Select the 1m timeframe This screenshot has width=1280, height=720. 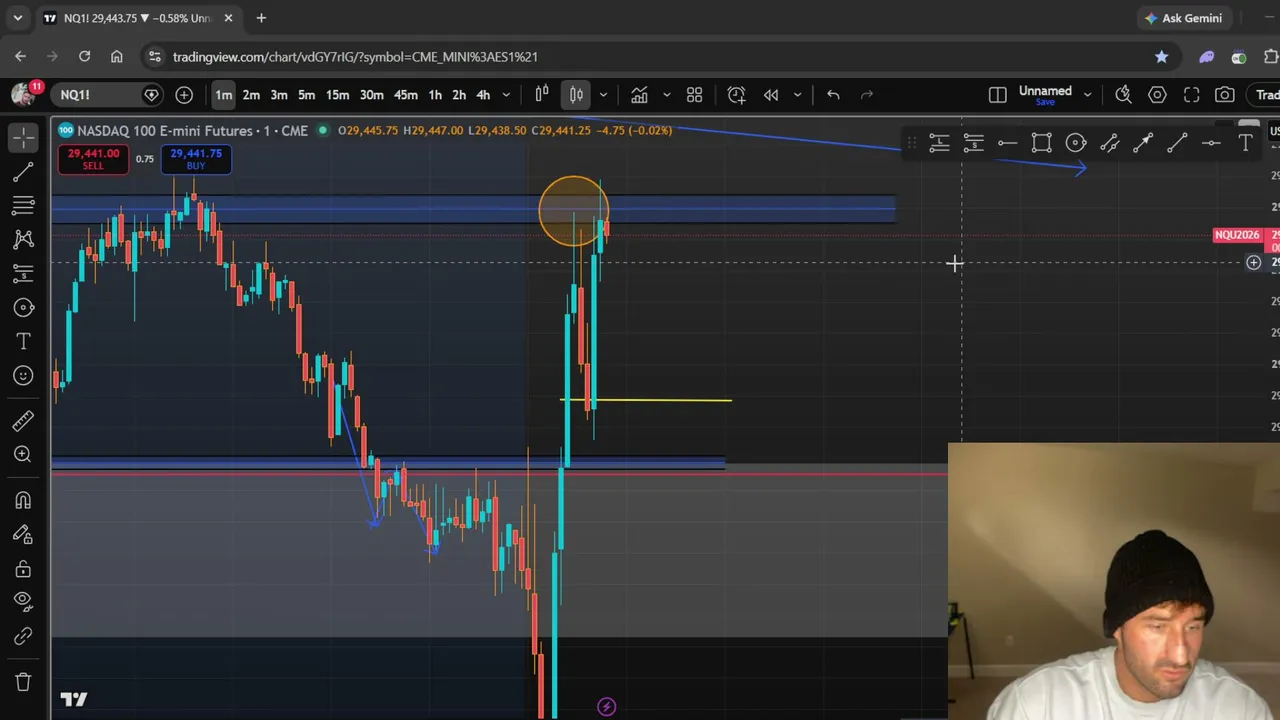point(223,95)
